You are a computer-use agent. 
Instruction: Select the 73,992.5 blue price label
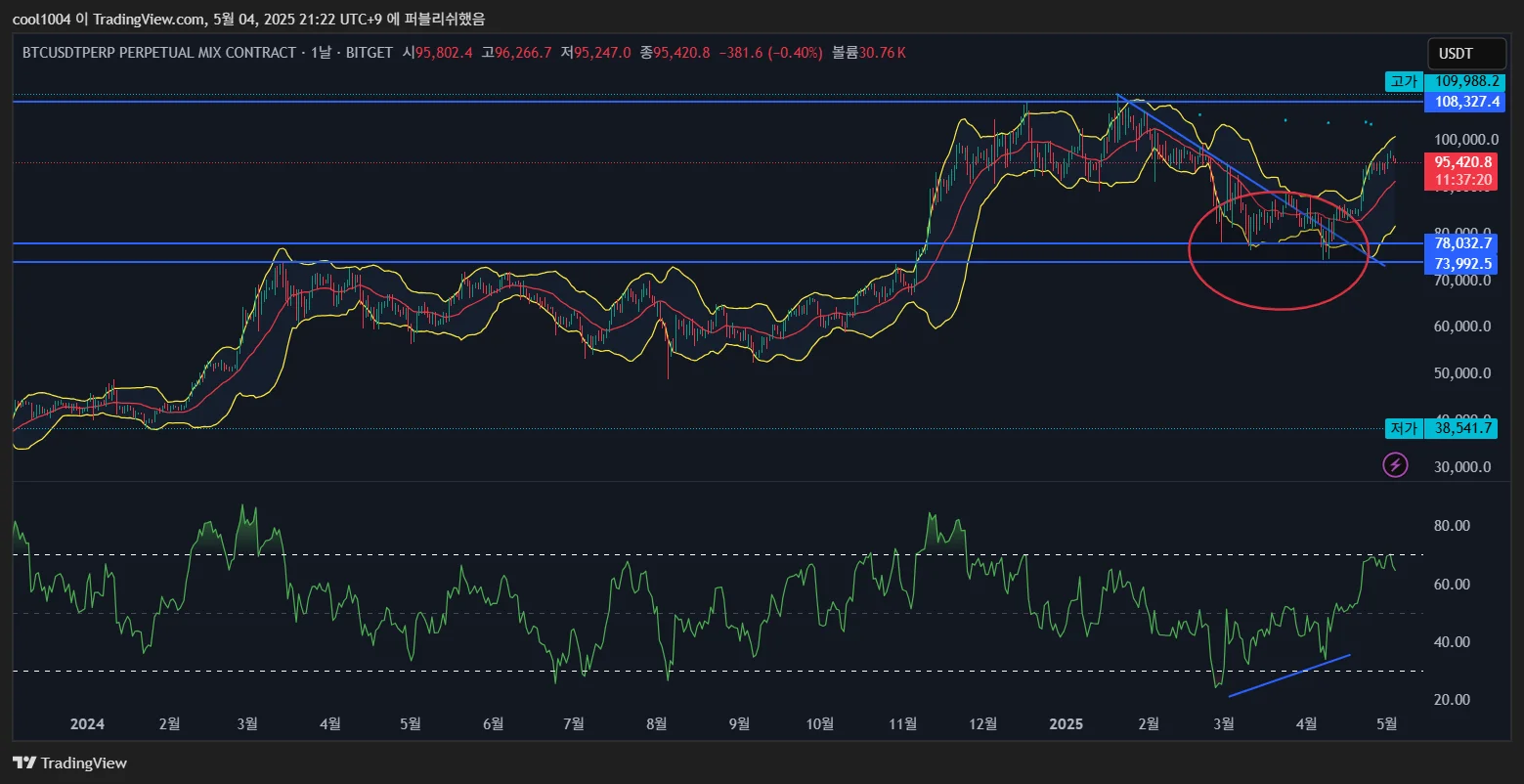click(1462, 263)
